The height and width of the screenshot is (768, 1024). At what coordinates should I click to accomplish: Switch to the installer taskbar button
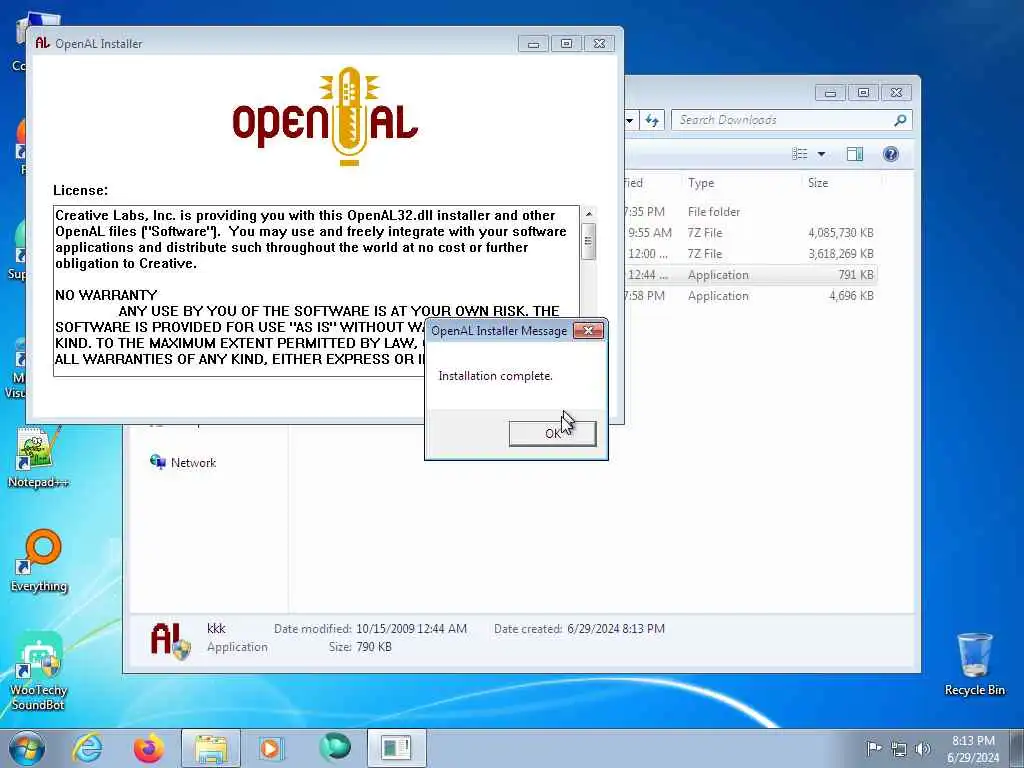click(396, 748)
